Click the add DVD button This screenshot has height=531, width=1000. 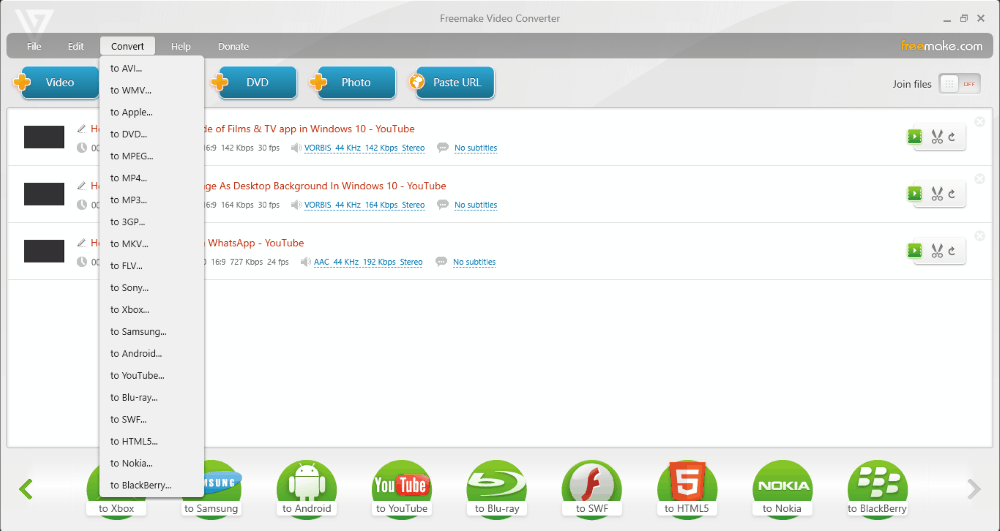click(x=254, y=82)
